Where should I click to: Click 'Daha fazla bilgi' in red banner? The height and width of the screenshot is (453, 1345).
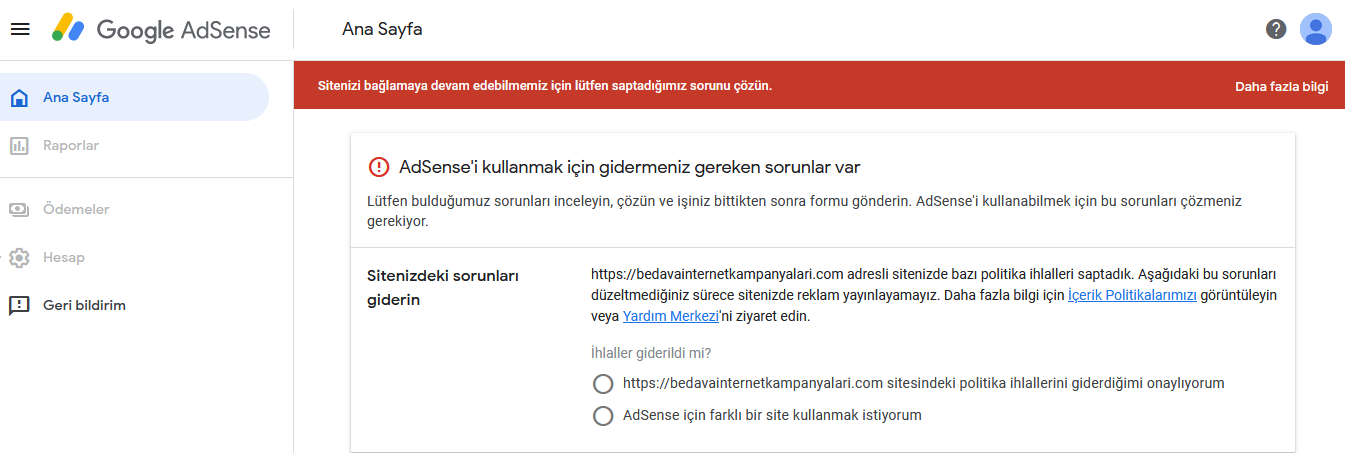coord(1281,86)
